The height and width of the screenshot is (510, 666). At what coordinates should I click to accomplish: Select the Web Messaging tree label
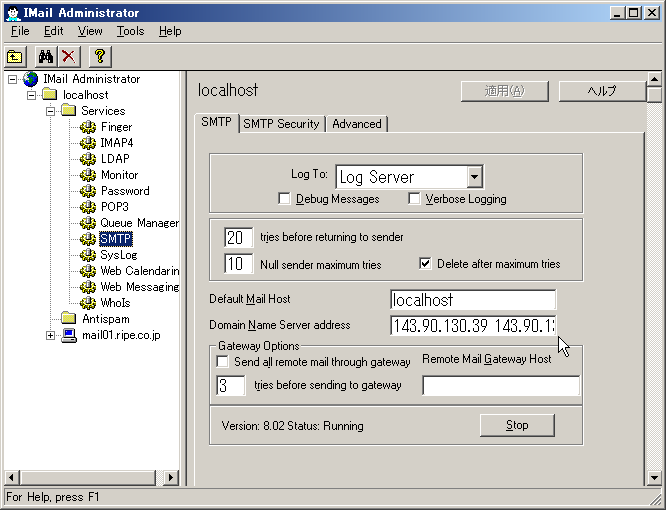coord(139,287)
